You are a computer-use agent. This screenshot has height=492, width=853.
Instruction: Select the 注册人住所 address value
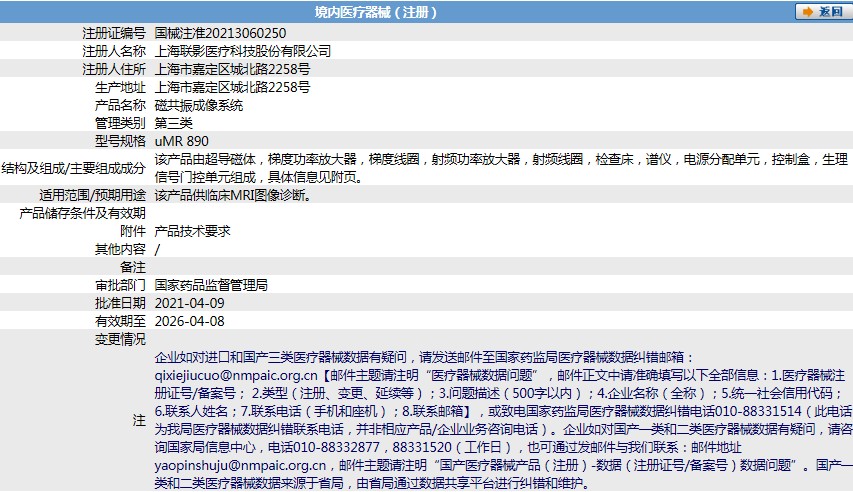click(232, 69)
